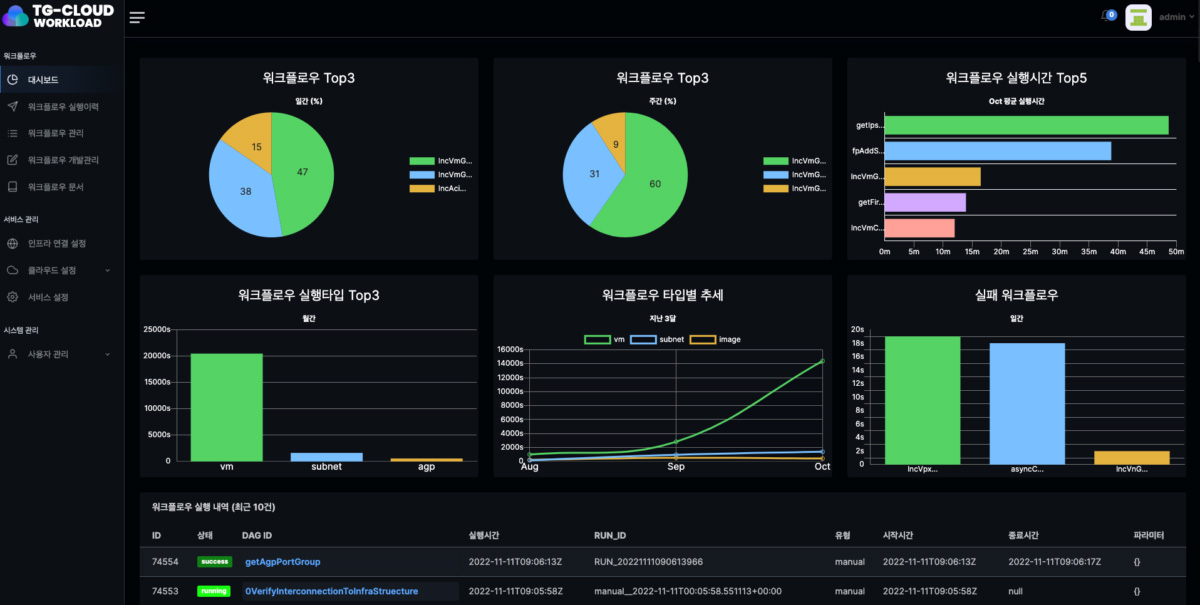Click the admin user avatar image
The width and height of the screenshot is (1200, 605).
click(1138, 17)
